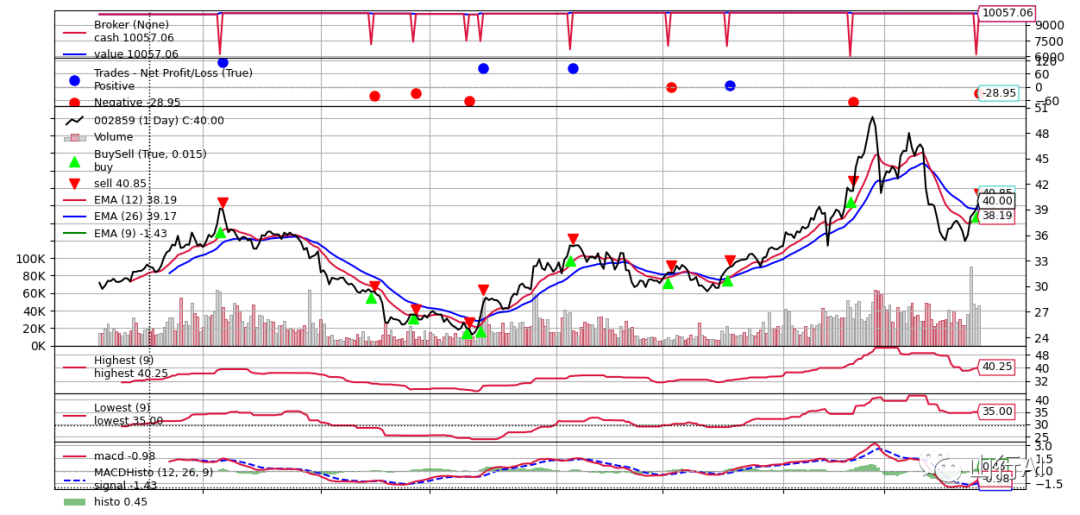Click the 100K volume axis label
Screen dimensions: 1080x515
tap(30, 258)
